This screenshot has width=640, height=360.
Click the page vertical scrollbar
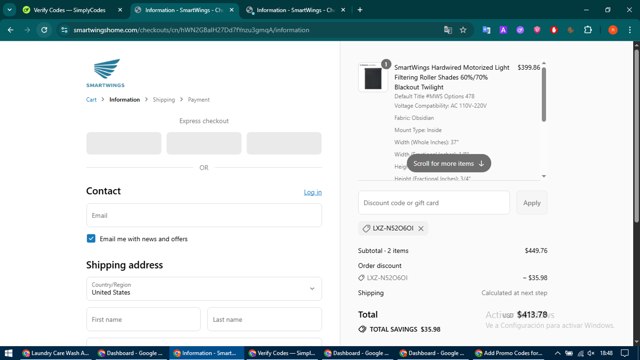636,135
